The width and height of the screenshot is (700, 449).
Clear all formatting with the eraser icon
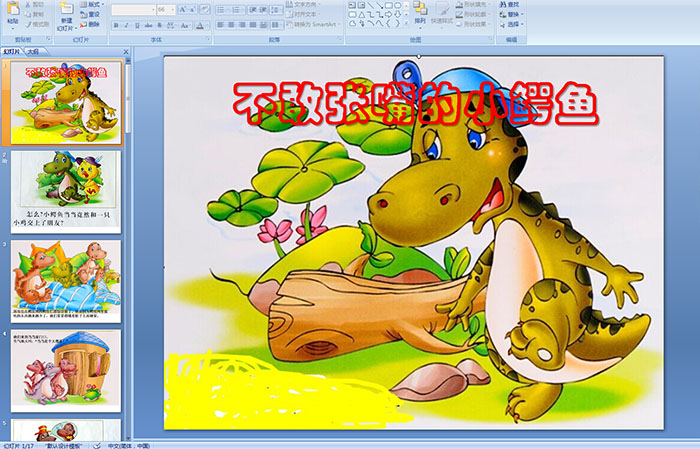[x=205, y=9]
